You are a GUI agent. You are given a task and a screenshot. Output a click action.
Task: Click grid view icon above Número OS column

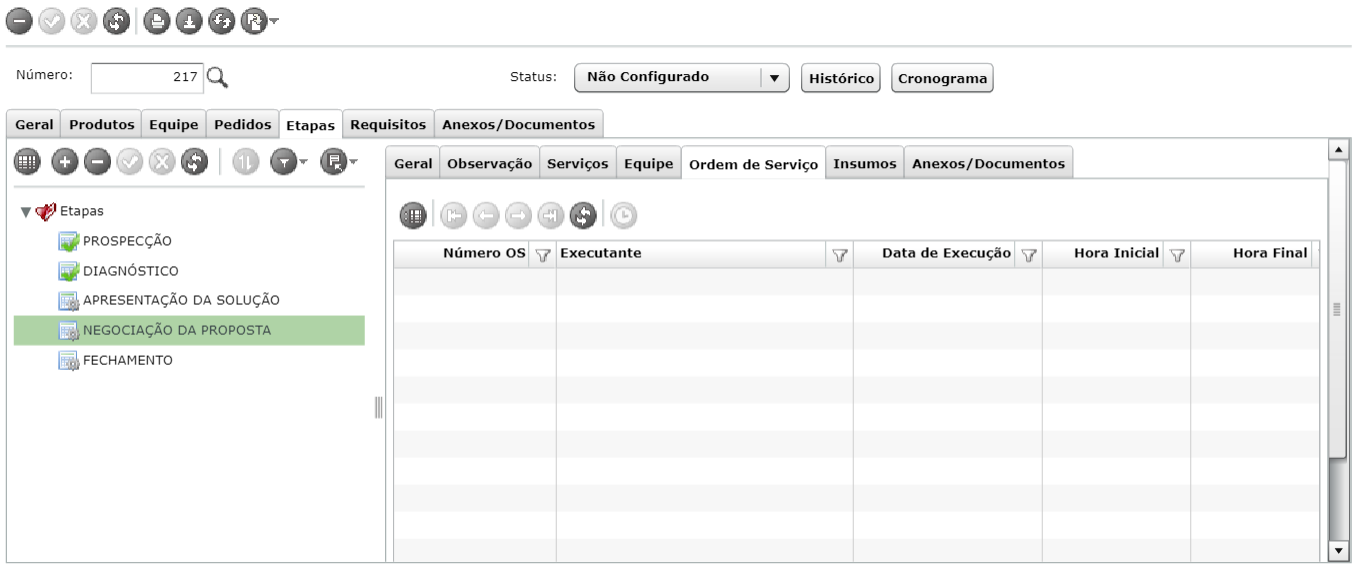411,214
